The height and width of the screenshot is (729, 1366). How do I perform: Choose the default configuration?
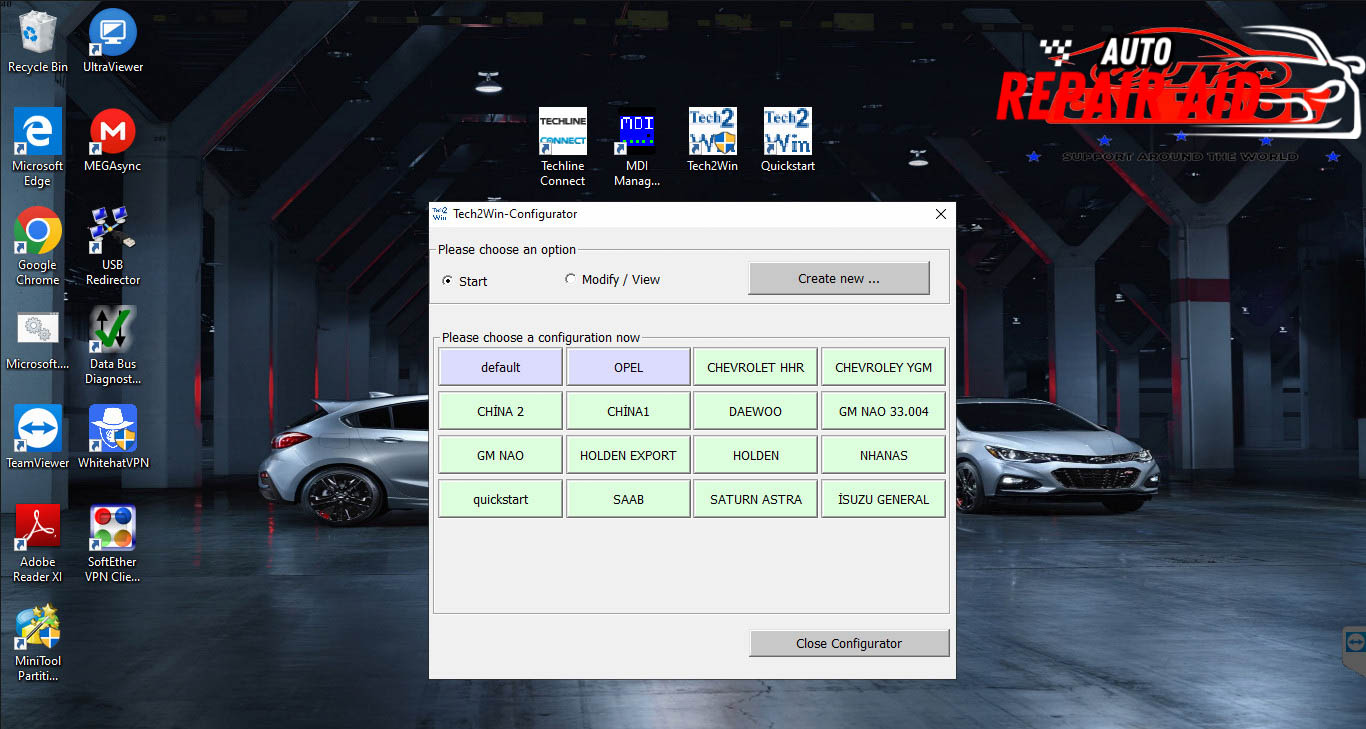coord(500,367)
